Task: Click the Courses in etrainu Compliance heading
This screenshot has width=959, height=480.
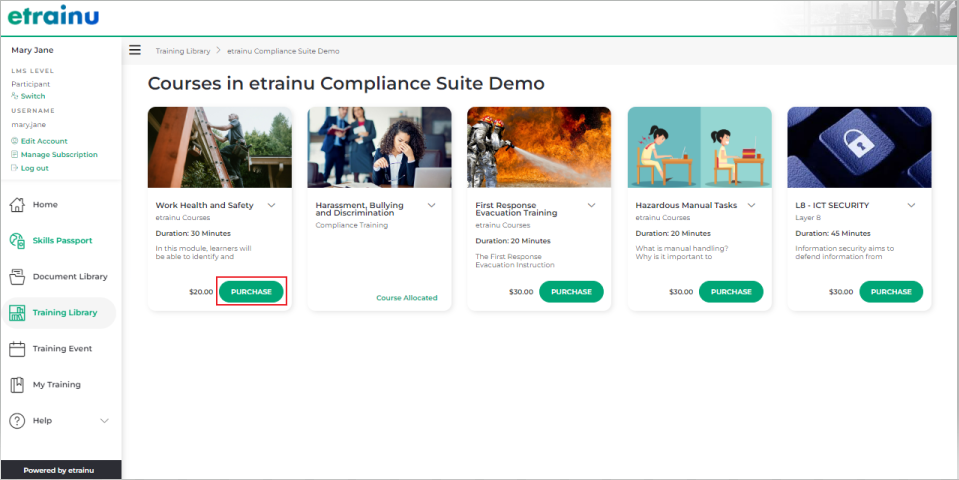Action: coord(346,83)
